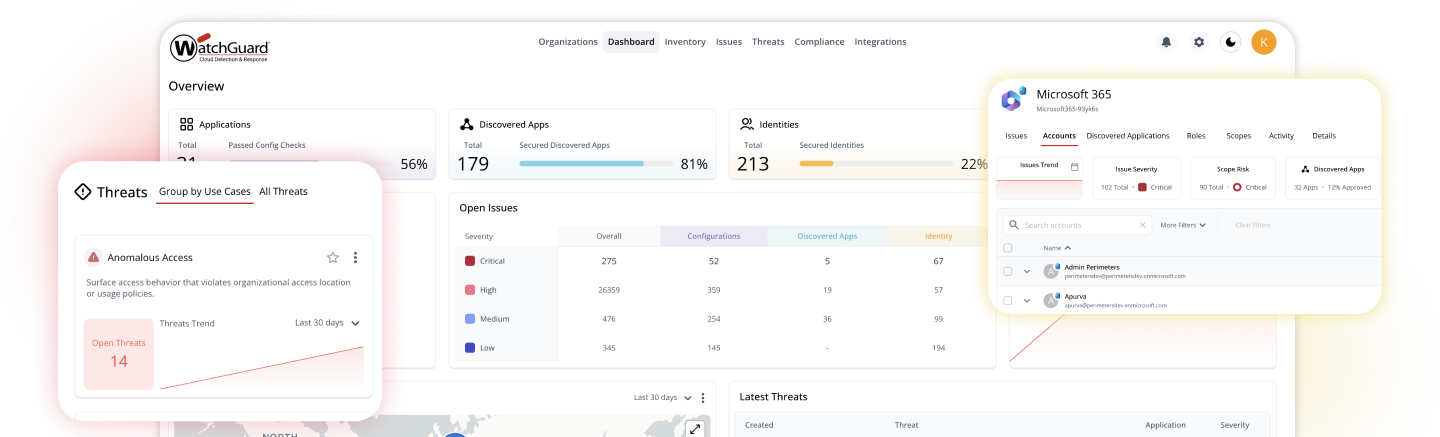Click the Threats diamond alert icon
The width and height of the screenshot is (1440, 437).
click(83, 192)
